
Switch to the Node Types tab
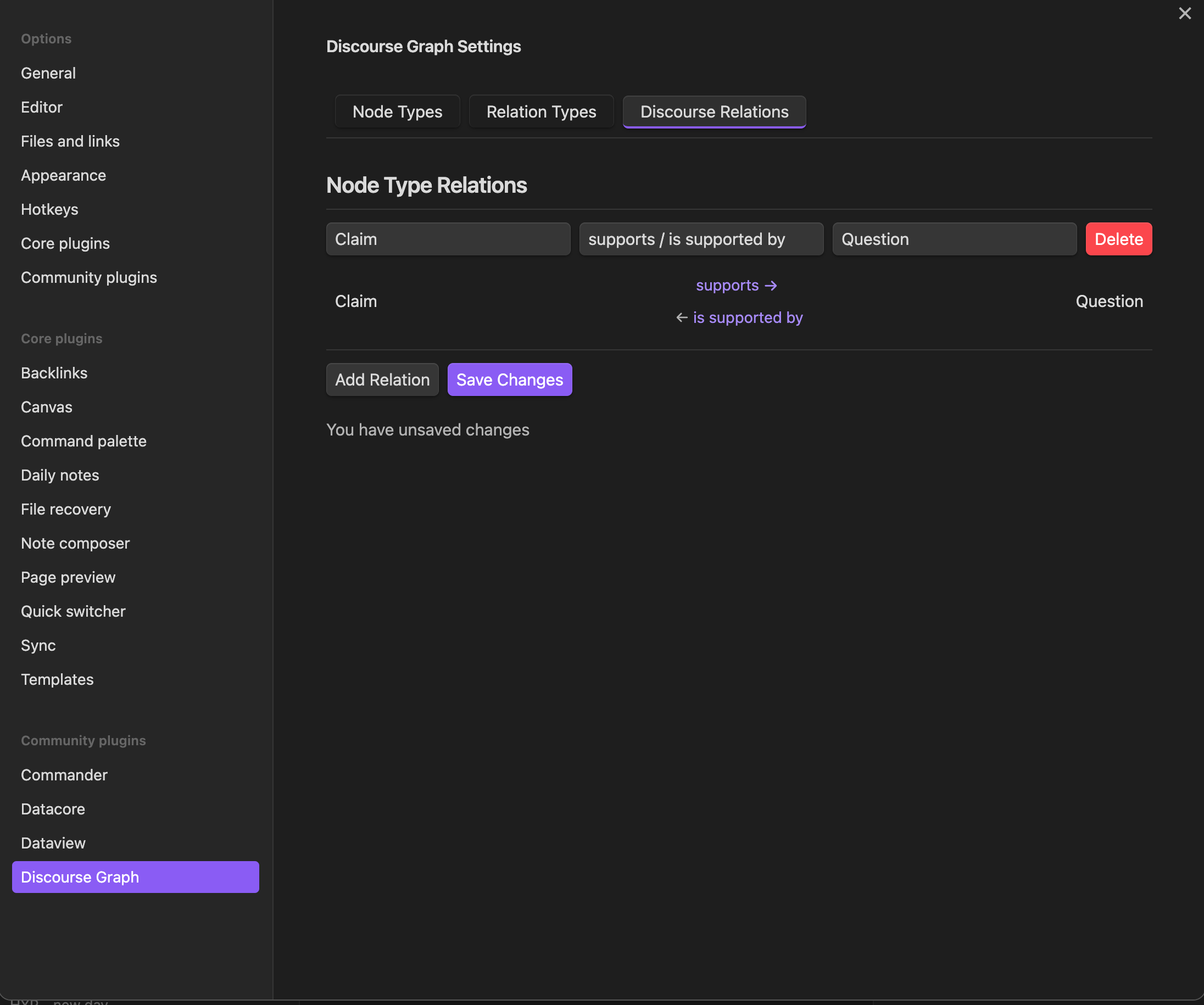(x=397, y=112)
